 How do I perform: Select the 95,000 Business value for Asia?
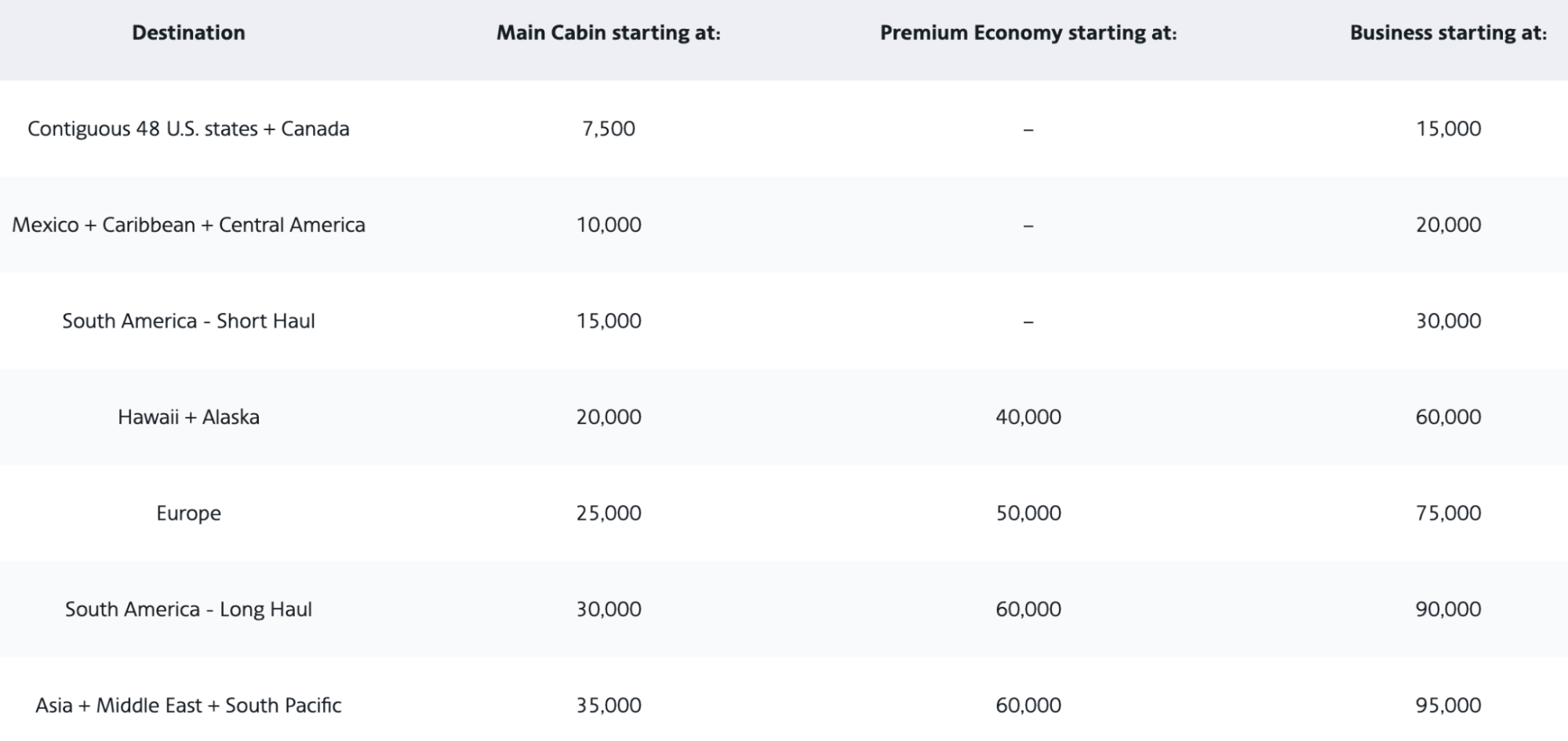coord(1448,706)
